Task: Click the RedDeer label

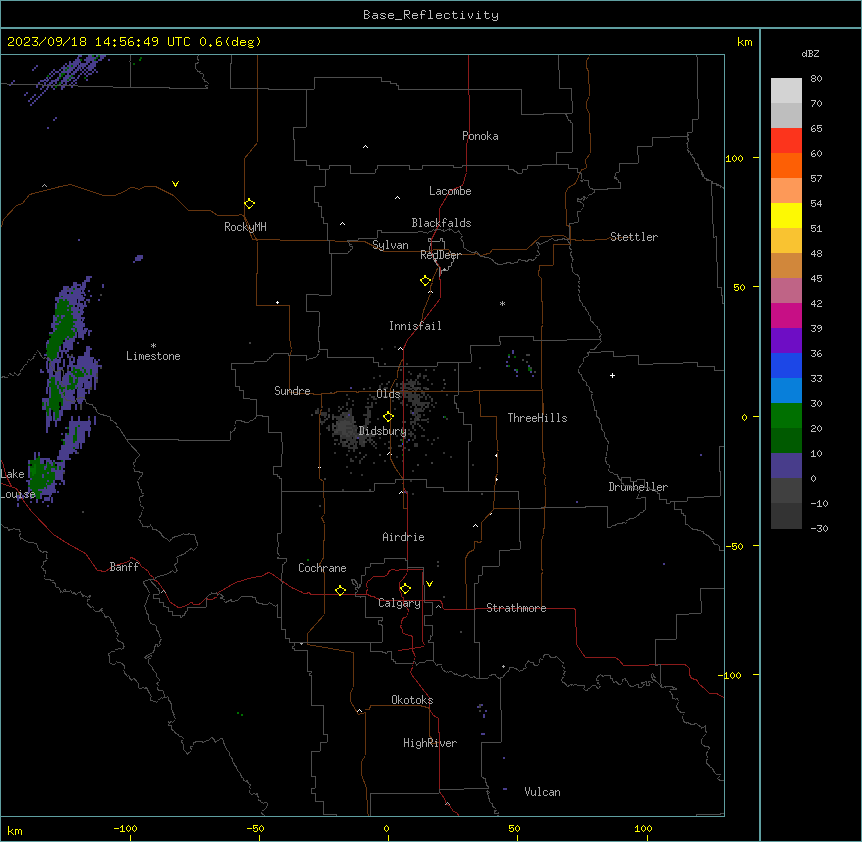Action: [x=440, y=255]
